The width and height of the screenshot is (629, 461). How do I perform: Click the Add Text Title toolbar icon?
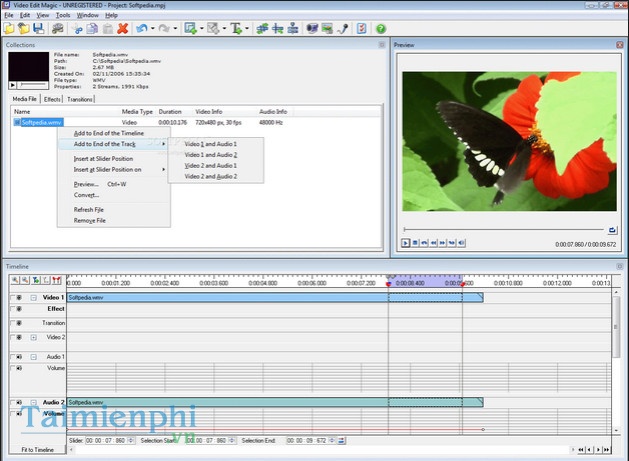tap(236, 28)
